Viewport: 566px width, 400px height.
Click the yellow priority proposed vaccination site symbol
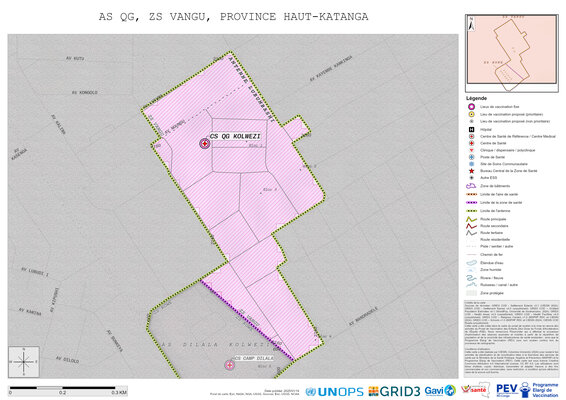click(471, 114)
